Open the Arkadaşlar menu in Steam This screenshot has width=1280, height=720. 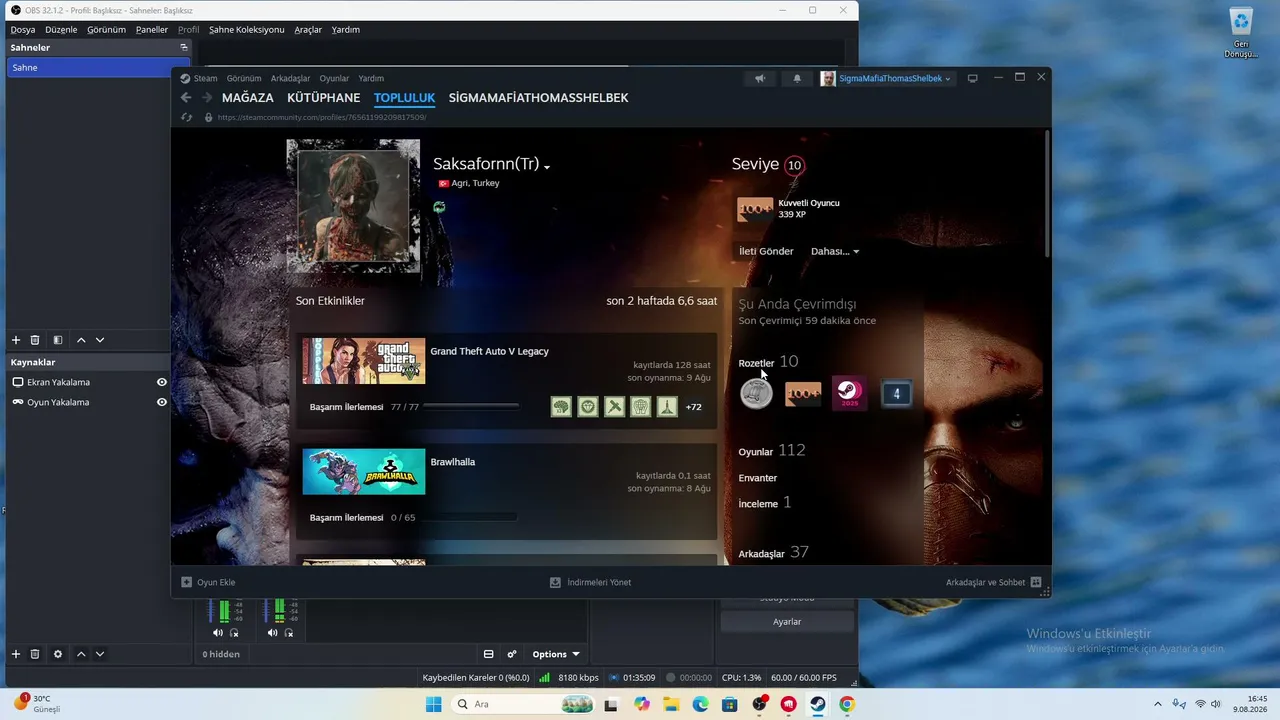(x=290, y=78)
